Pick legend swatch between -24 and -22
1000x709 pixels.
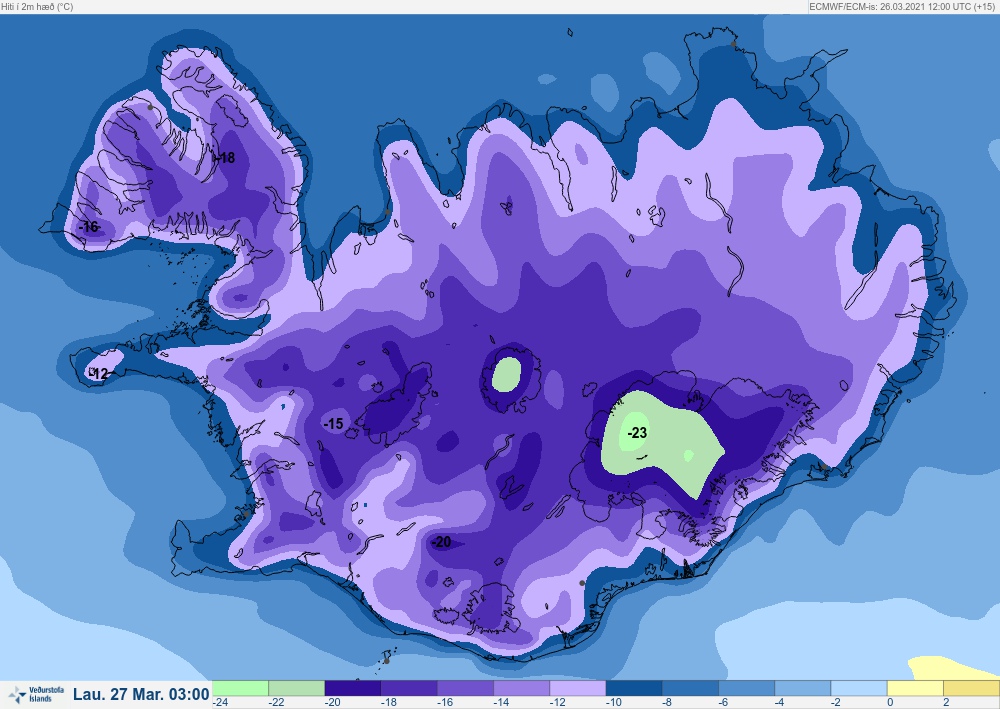[x=240, y=688]
